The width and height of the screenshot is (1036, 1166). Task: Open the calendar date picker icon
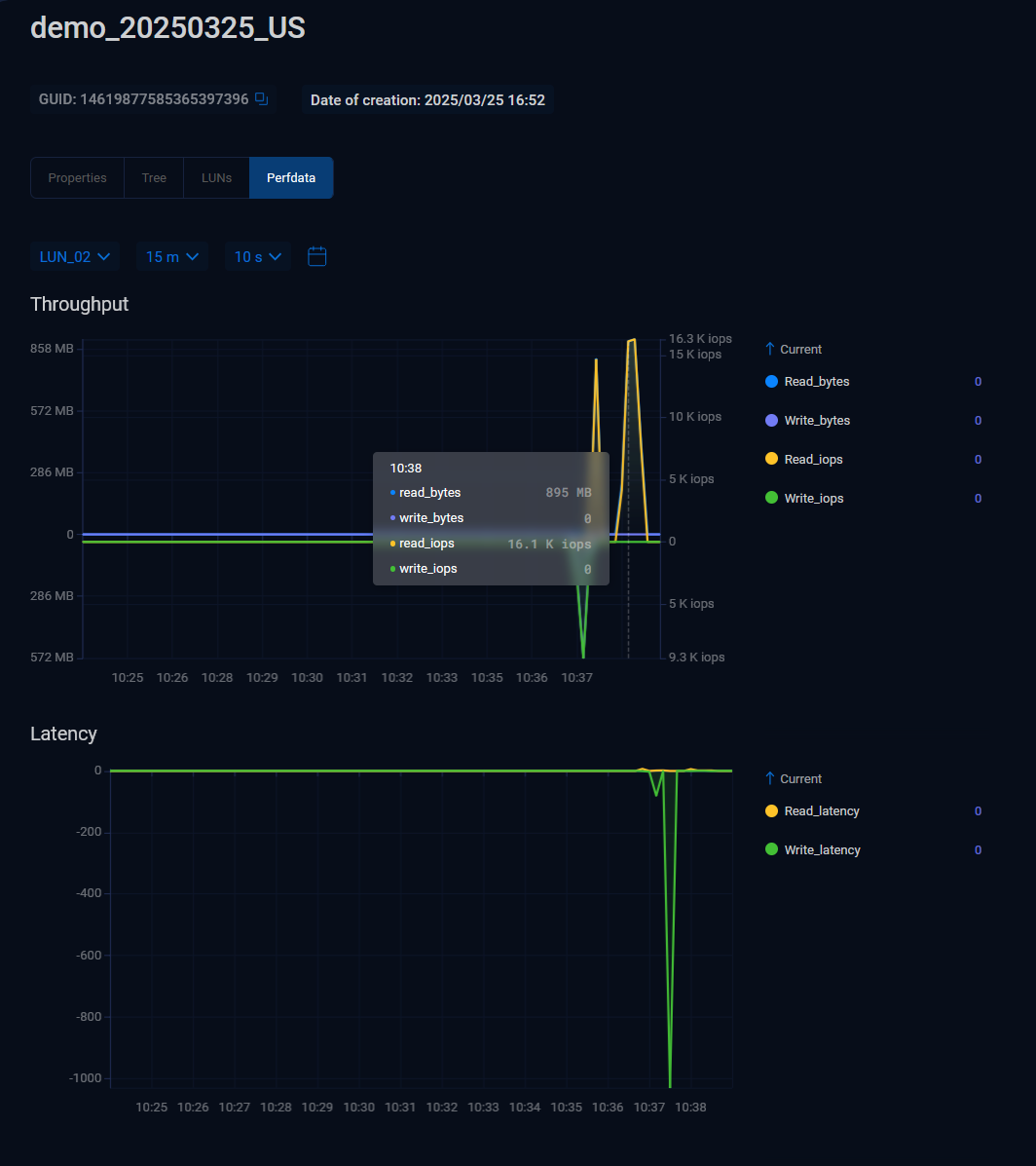pyautogui.click(x=317, y=256)
